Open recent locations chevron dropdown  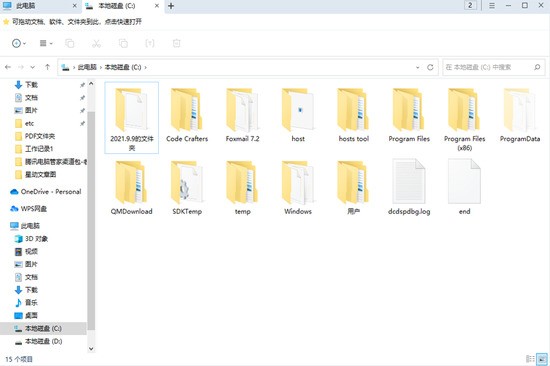pos(33,67)
